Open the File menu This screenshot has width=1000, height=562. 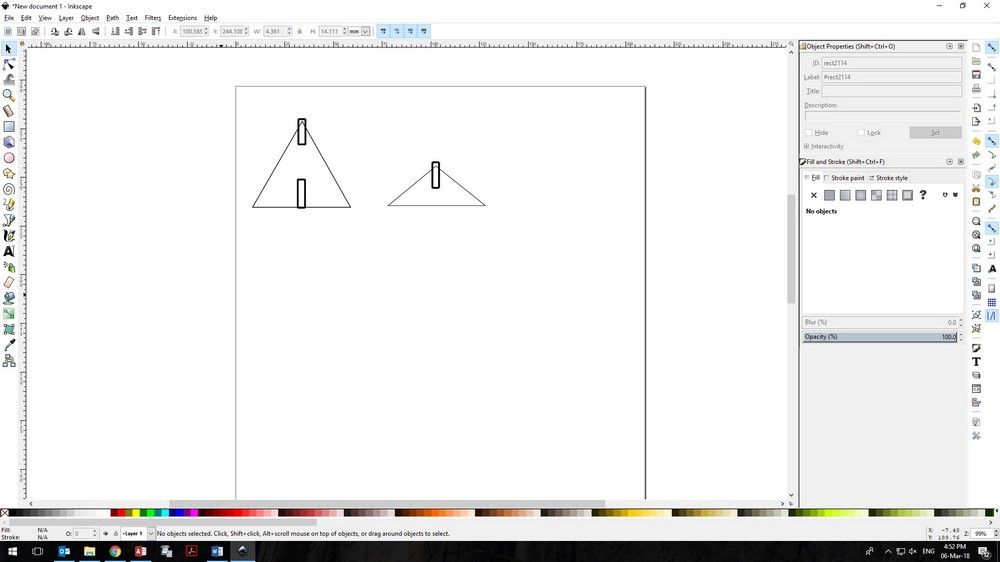pyautogui.click(x=9, y=18)
